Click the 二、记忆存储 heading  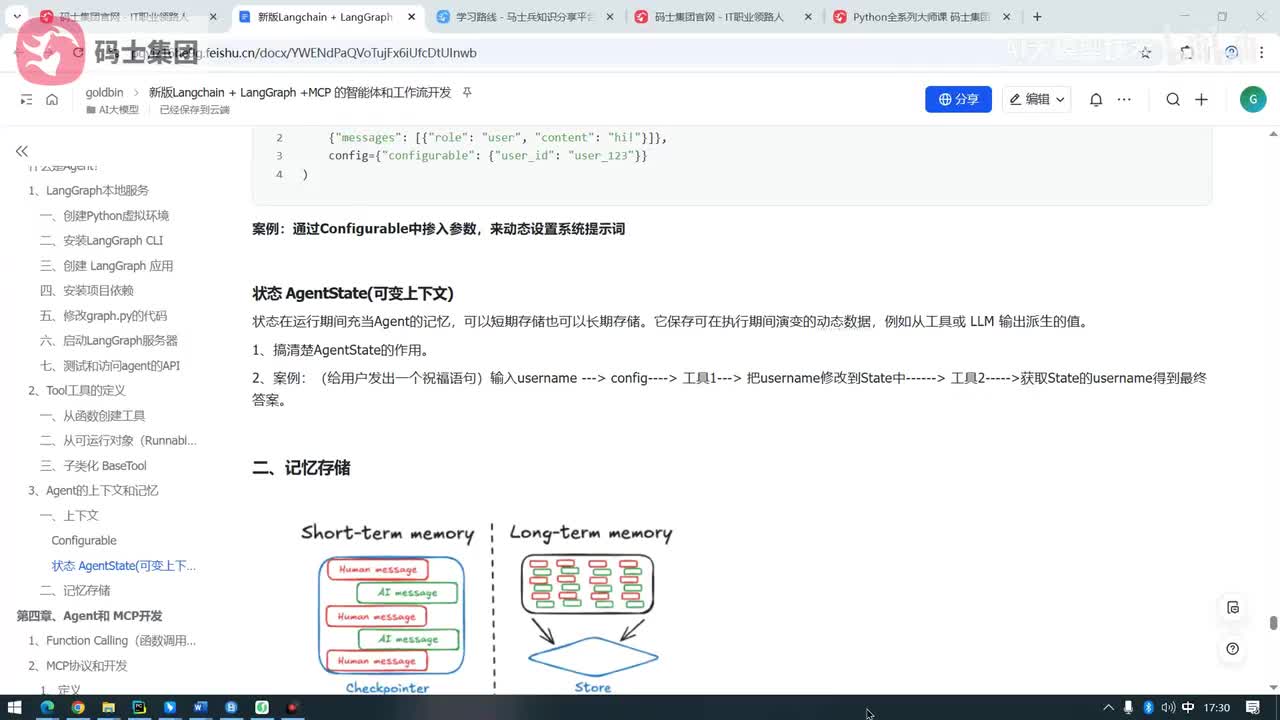click(x=301, y=467)
